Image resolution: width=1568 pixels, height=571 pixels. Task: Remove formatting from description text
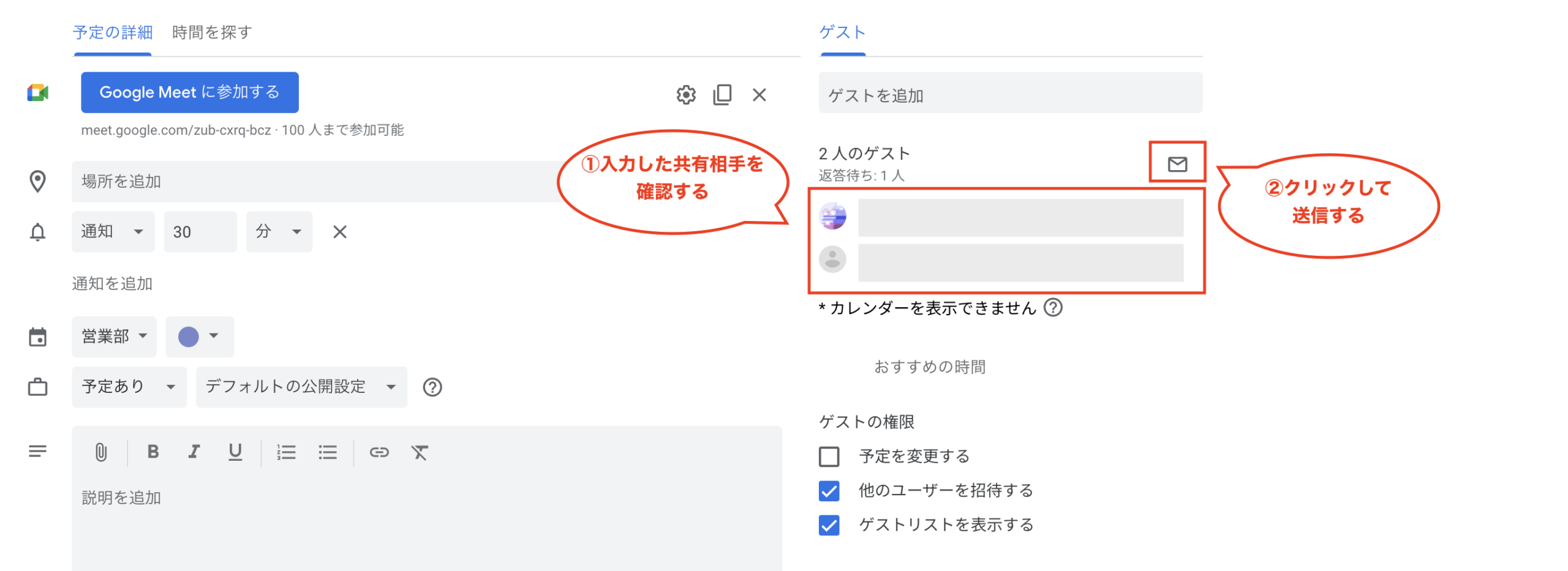(x=419, y=452)
